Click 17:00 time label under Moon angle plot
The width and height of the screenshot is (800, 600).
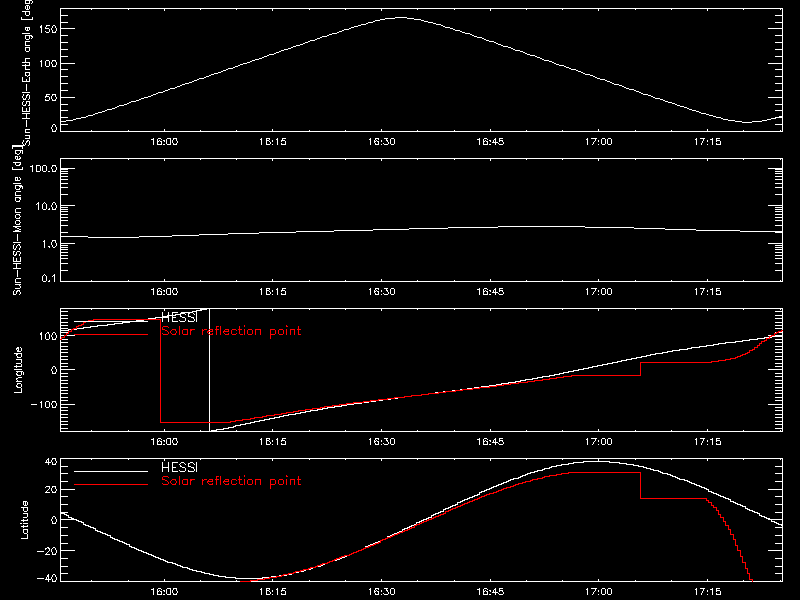598,291
